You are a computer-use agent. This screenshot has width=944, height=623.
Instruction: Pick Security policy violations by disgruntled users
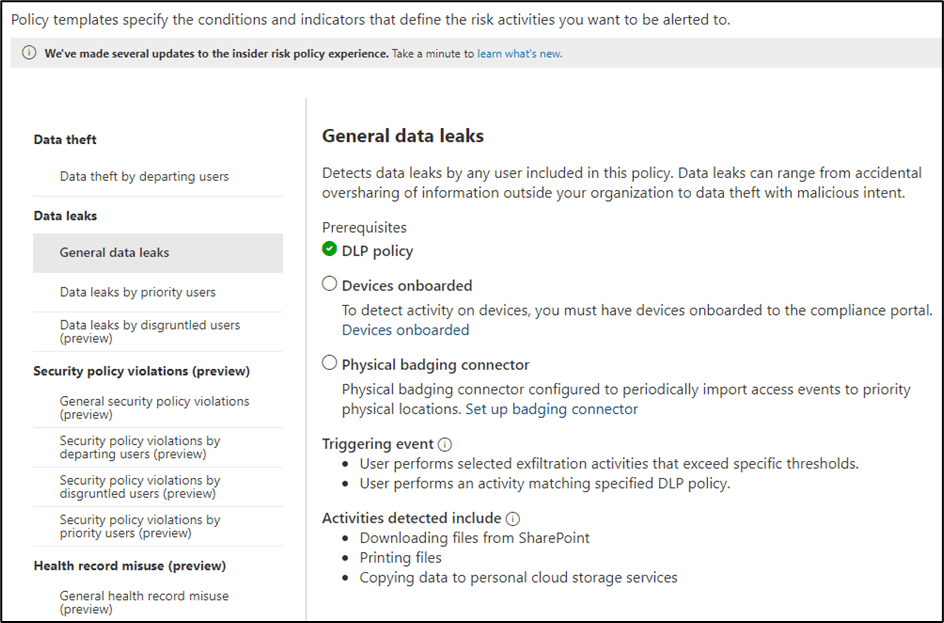139,487
